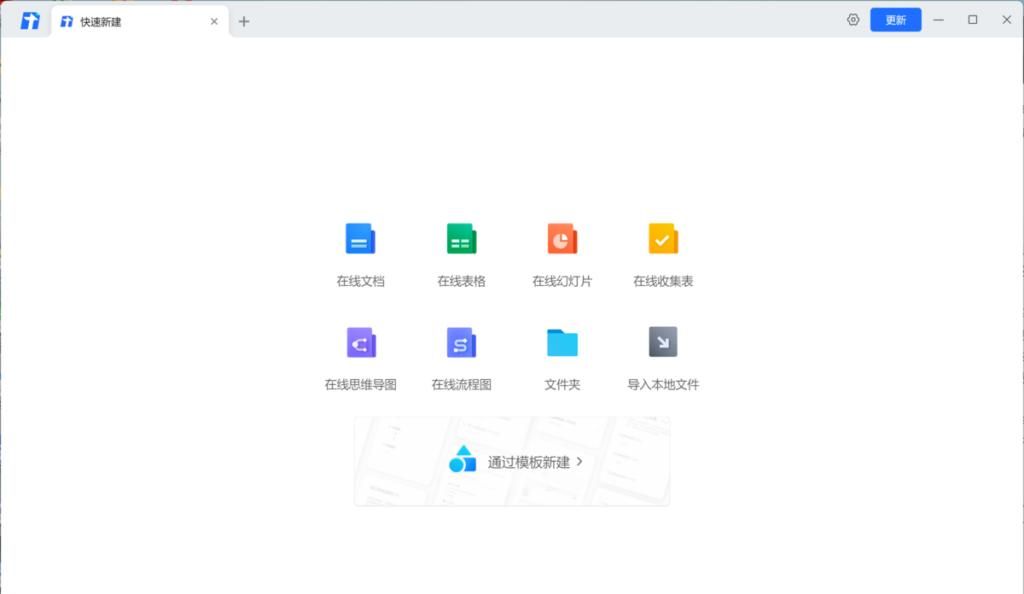
Task: Maximize the application window
Action: pos(972,19)
